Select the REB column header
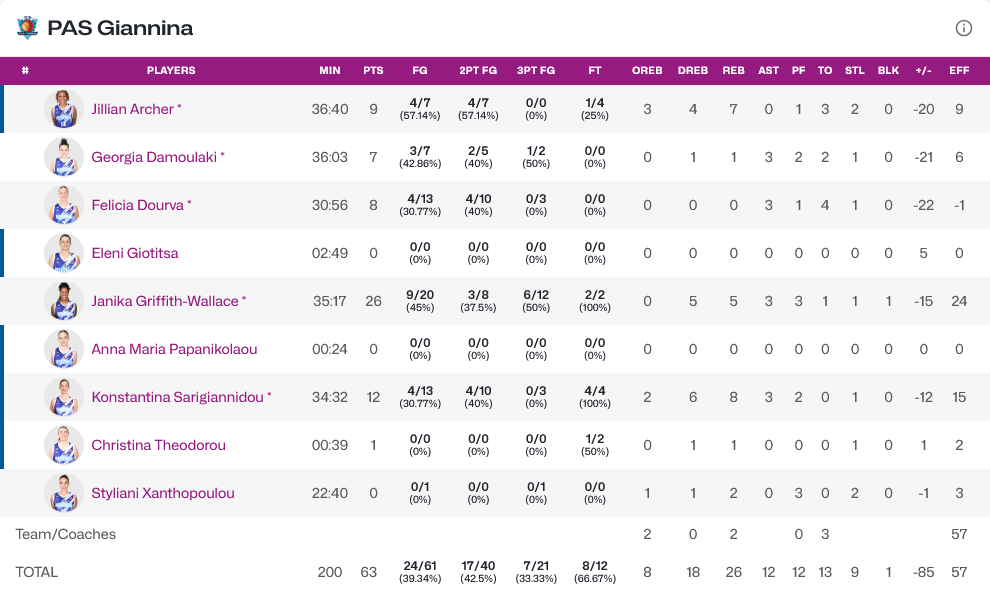 (x=733, y=71)
